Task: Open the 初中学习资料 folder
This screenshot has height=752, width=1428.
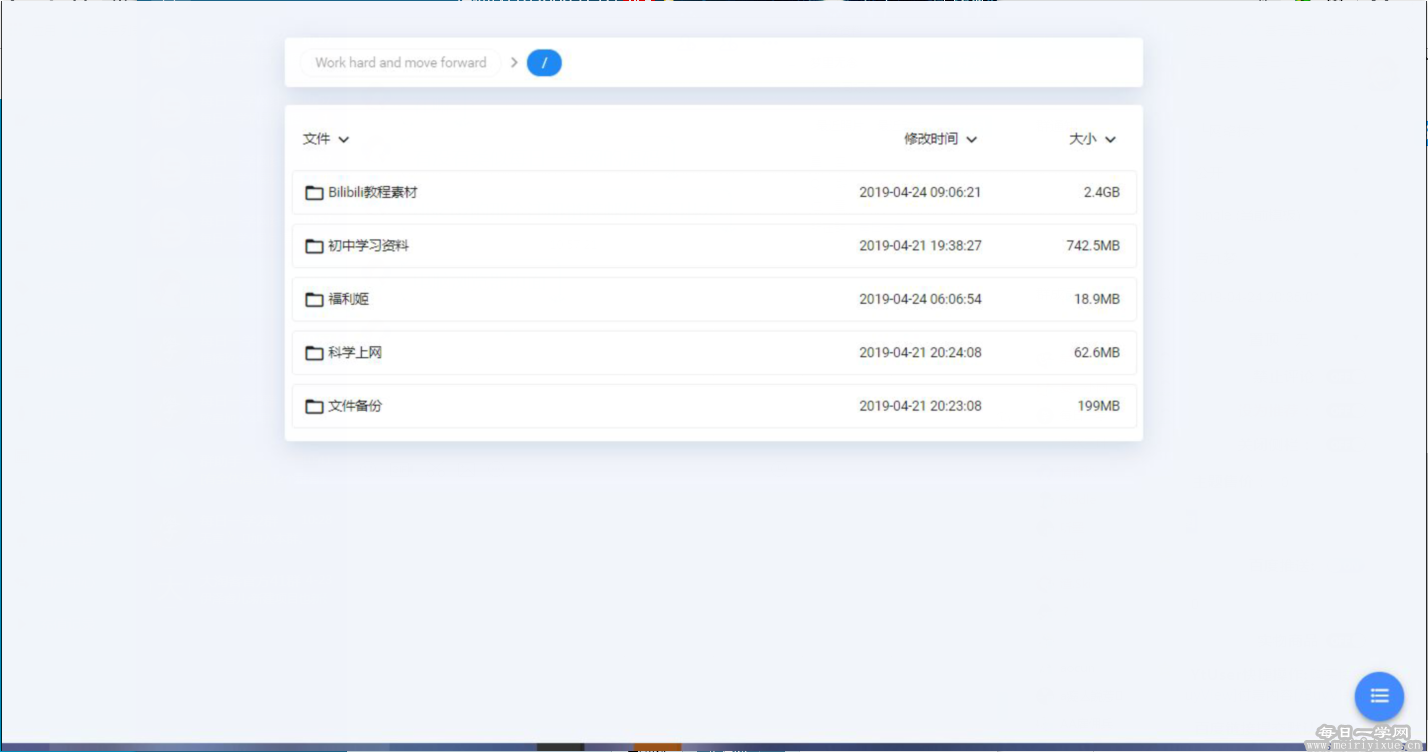Action: tap(714, 246)
